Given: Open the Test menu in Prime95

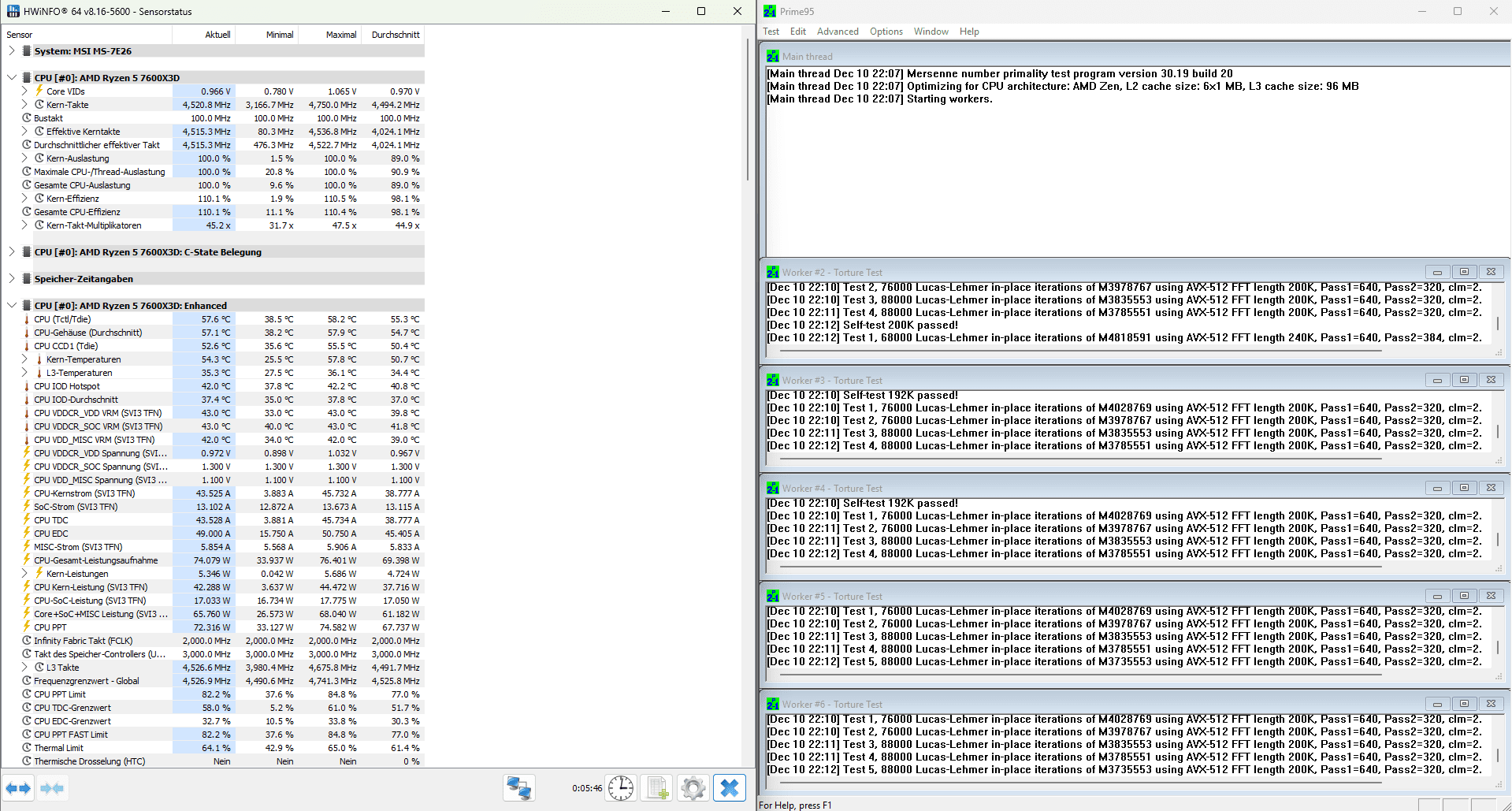Looking at the screenshot, I should [x=771, y=32].
